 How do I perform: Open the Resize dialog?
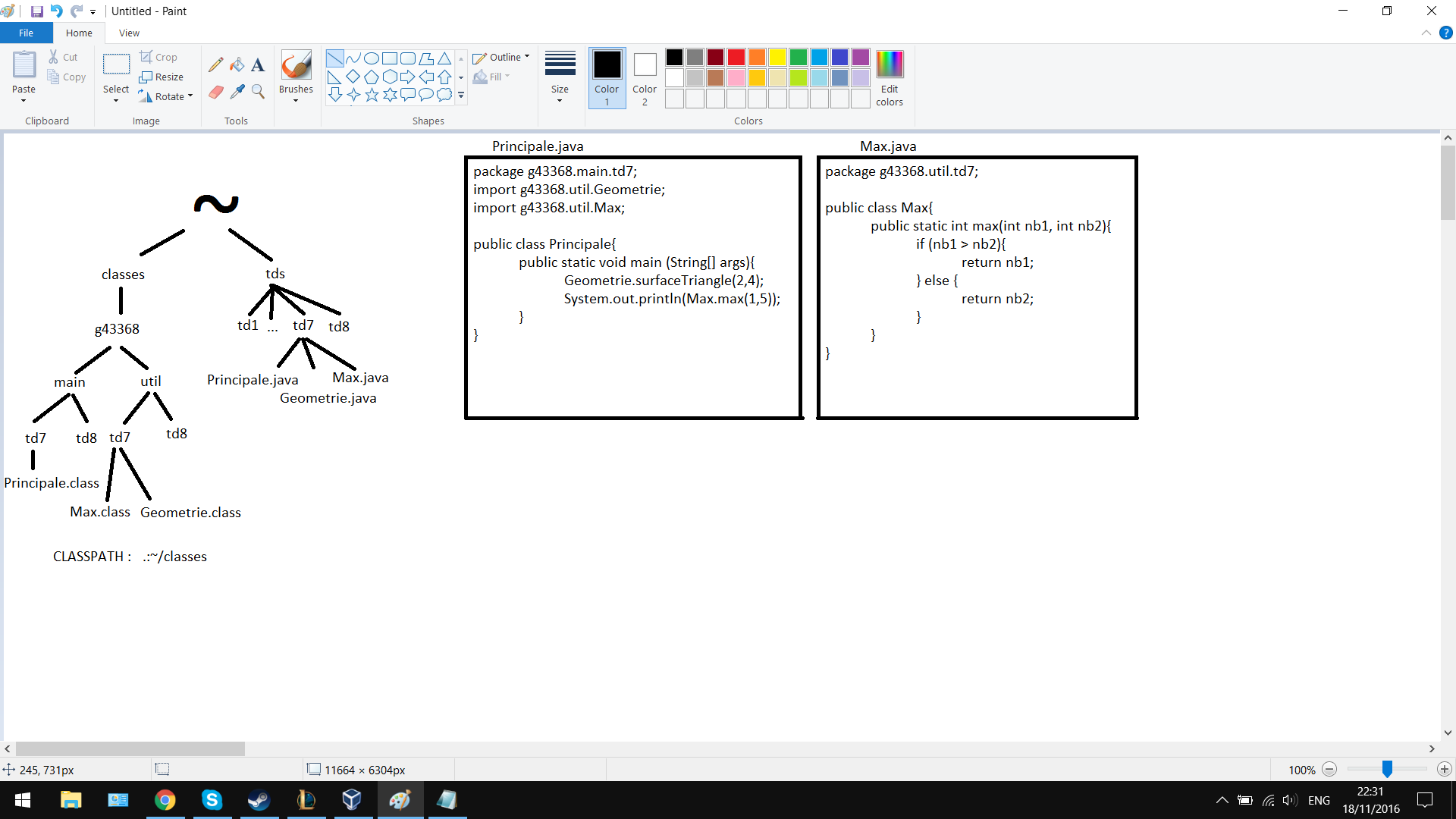(x=162, y=77)
